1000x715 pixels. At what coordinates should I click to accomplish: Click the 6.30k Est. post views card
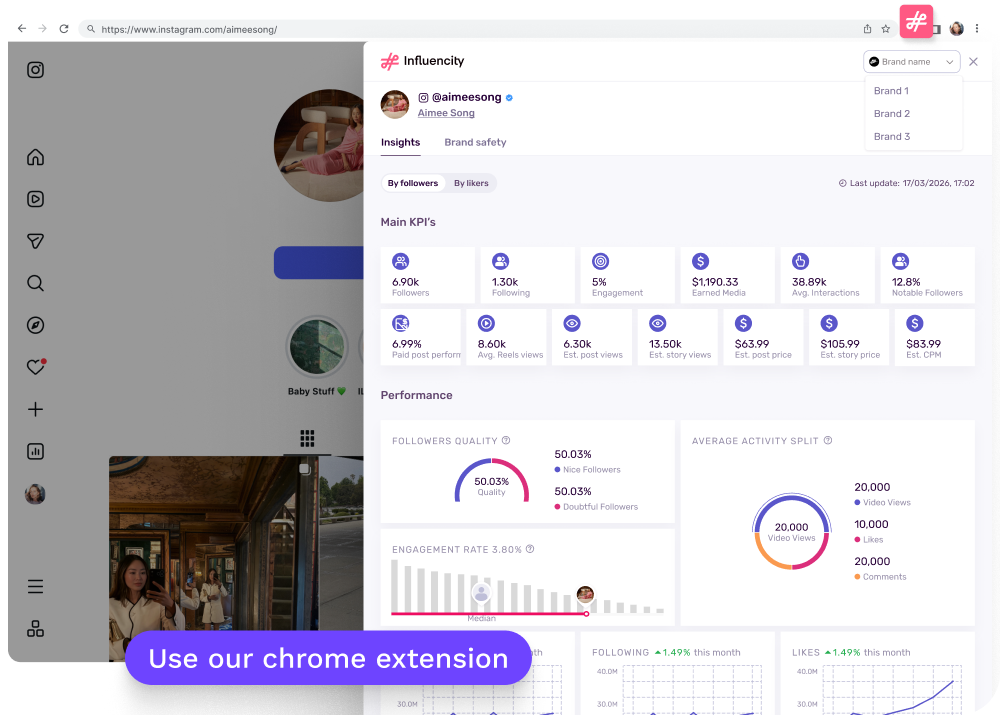(592, 337)
